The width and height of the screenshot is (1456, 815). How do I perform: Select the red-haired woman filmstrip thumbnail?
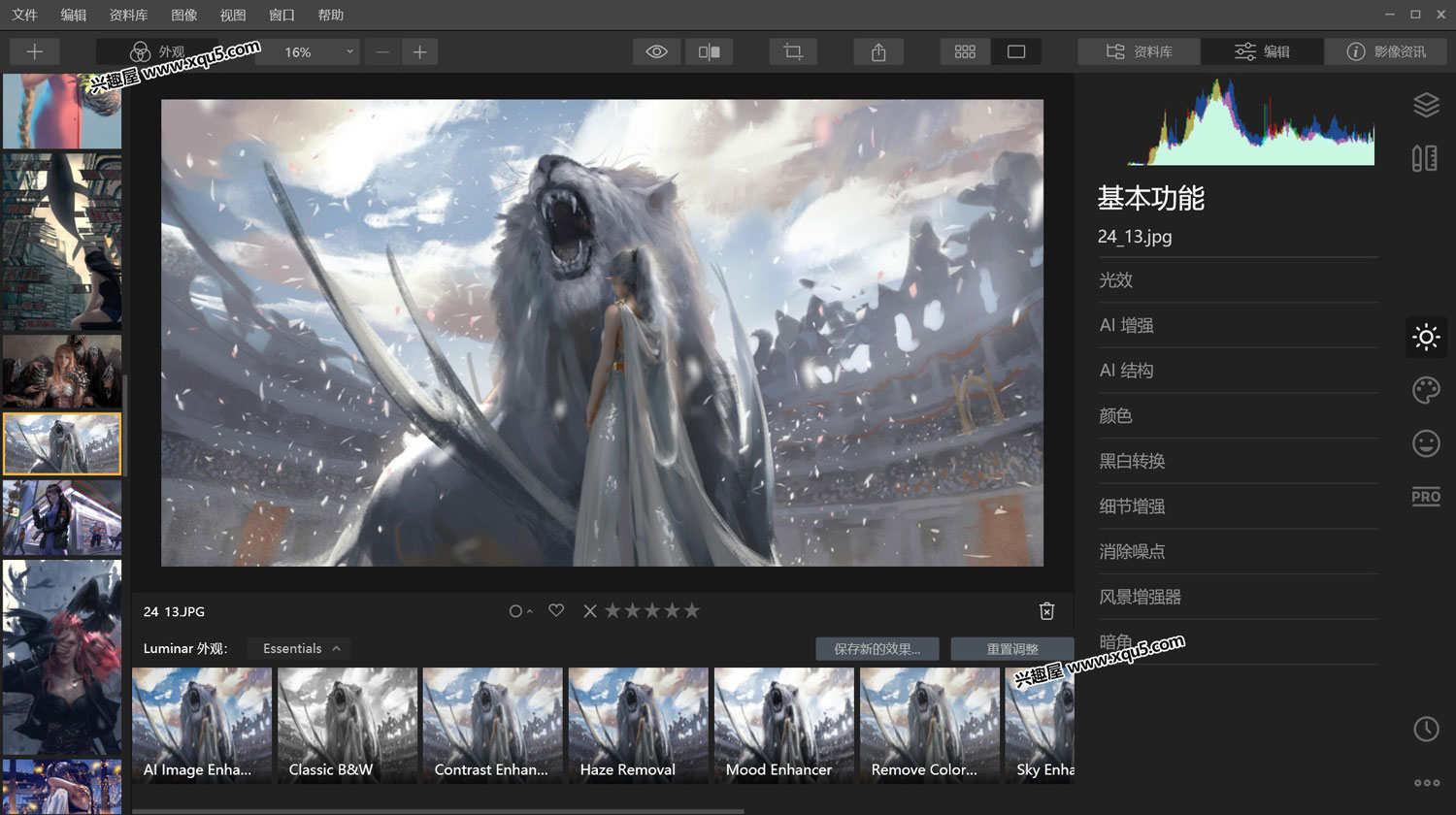62,657
